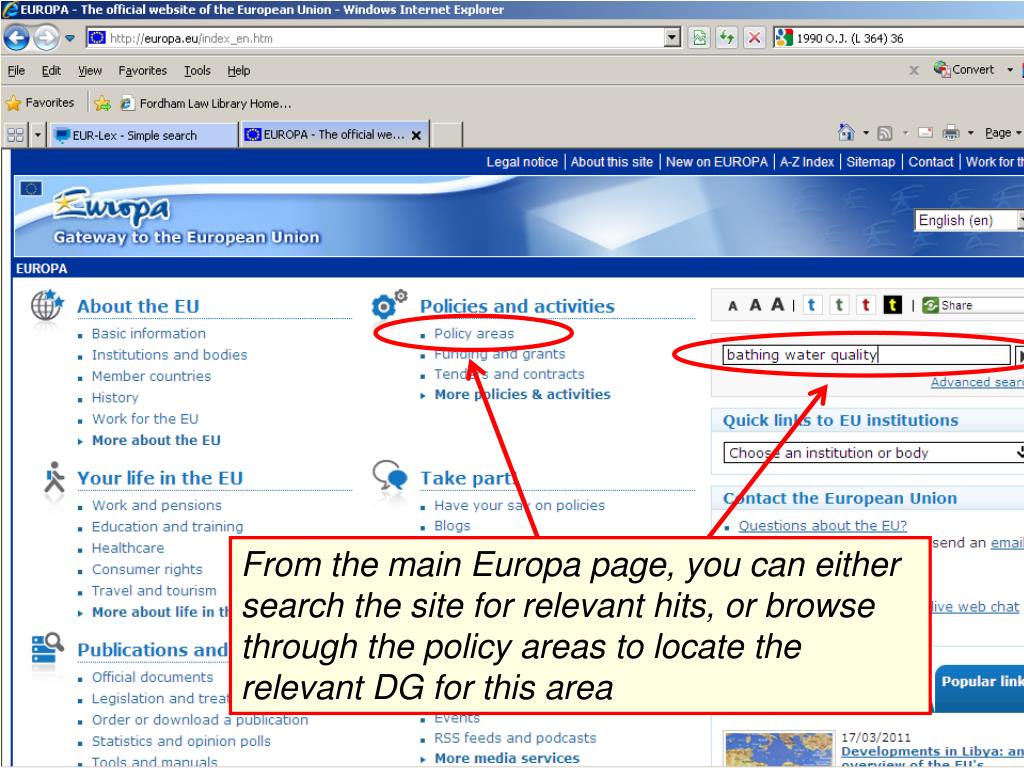
Task: Click the browser search box field
Action: click(x=908, y=38)
